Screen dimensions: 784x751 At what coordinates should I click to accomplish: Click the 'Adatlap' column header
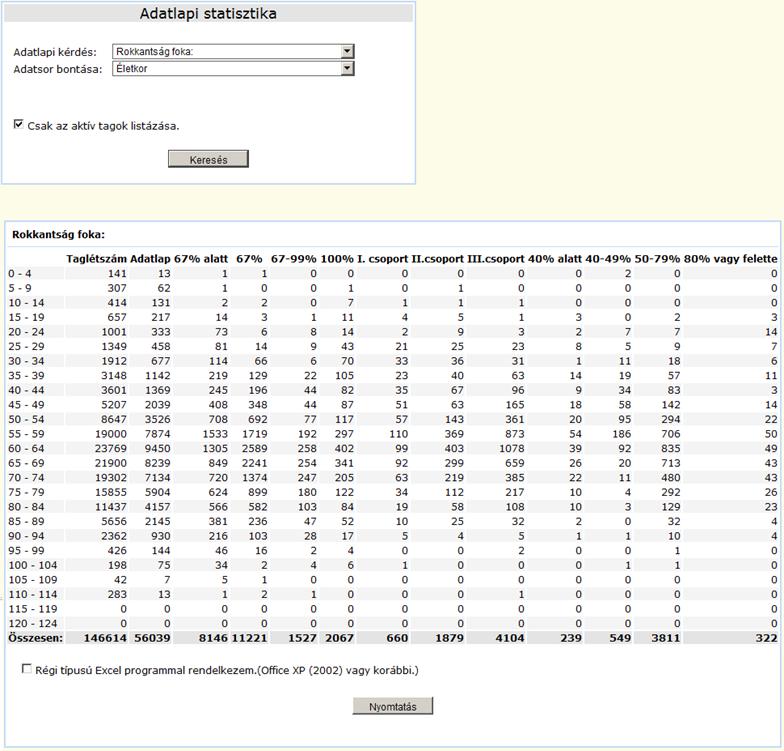pos(150,259)
